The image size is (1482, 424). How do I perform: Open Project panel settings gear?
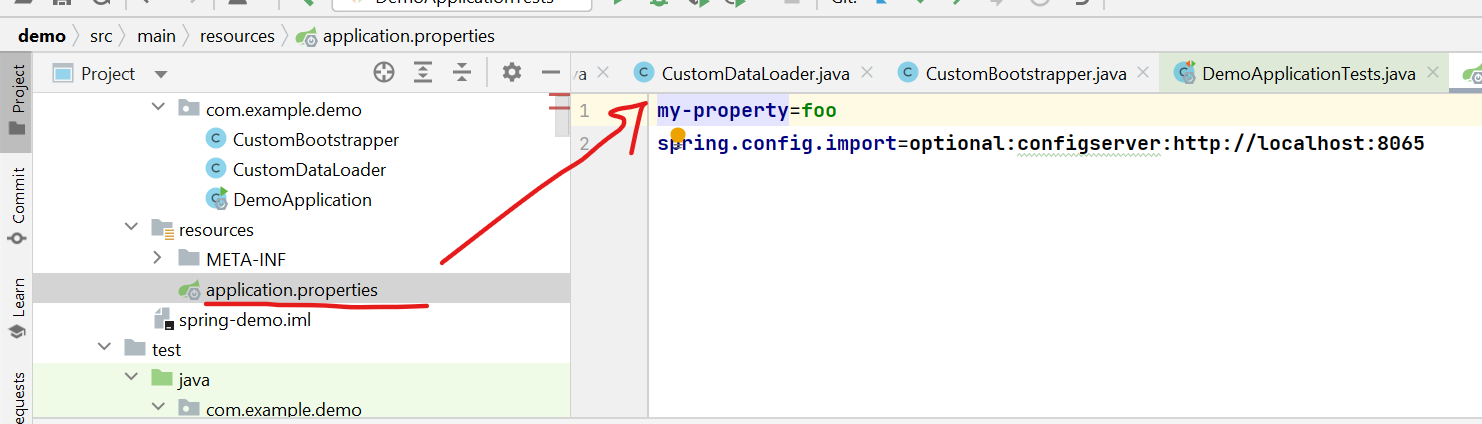[512, 72]
